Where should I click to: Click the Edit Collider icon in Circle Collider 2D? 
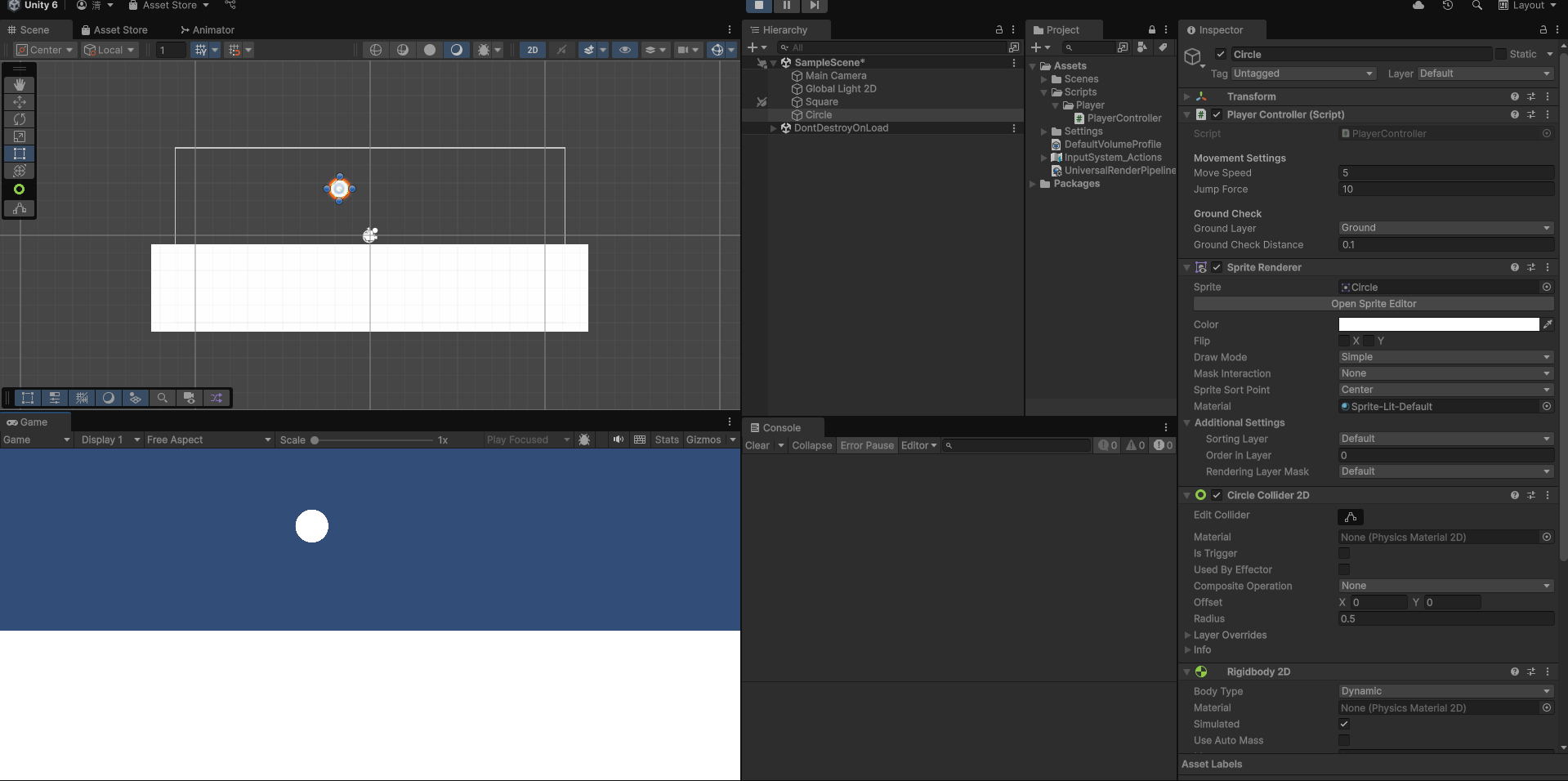[1349, 516]
